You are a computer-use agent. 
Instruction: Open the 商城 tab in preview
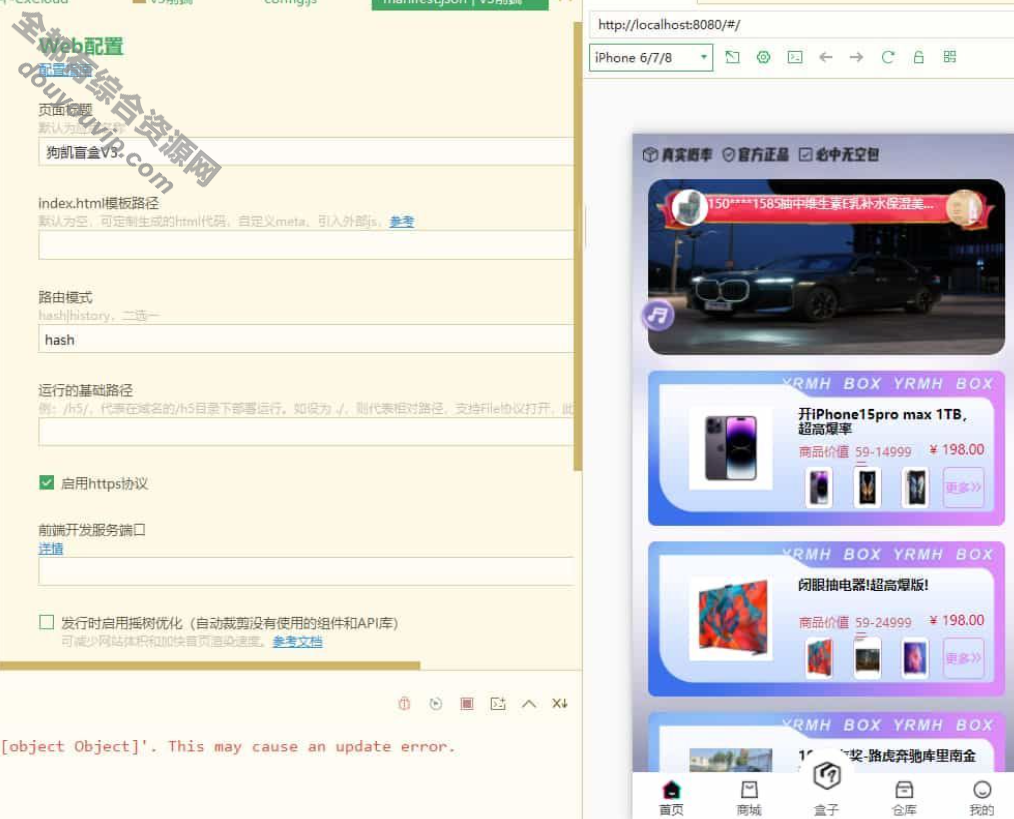click(750, 797)
